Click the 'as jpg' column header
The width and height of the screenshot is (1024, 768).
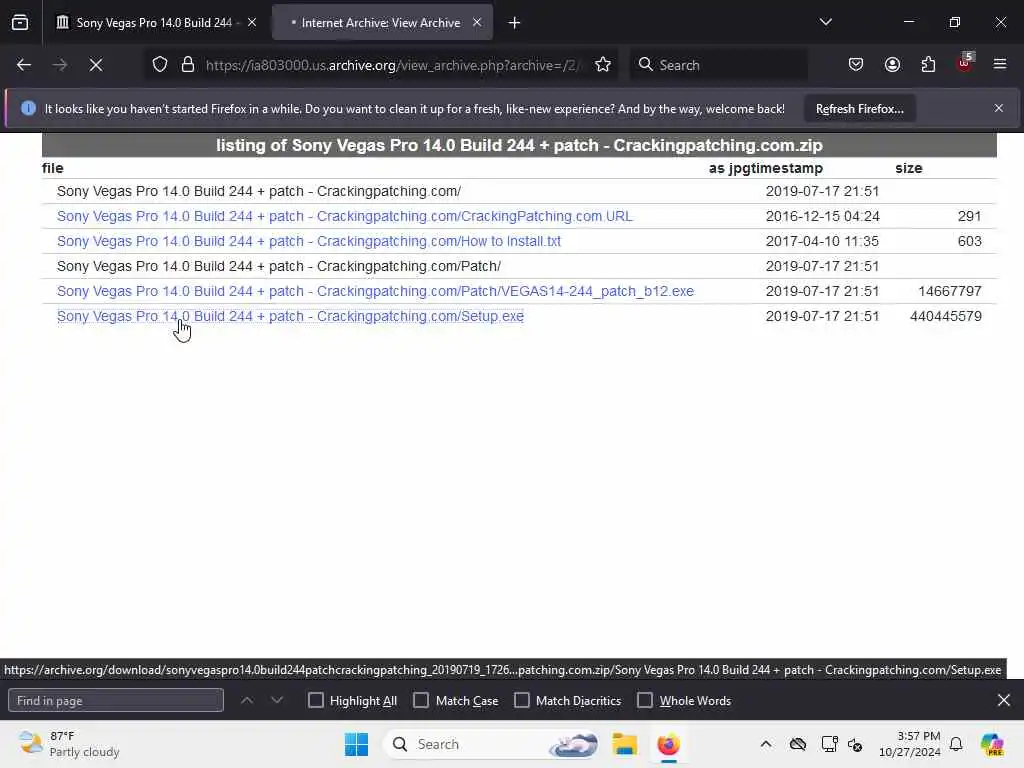[726, 168]
